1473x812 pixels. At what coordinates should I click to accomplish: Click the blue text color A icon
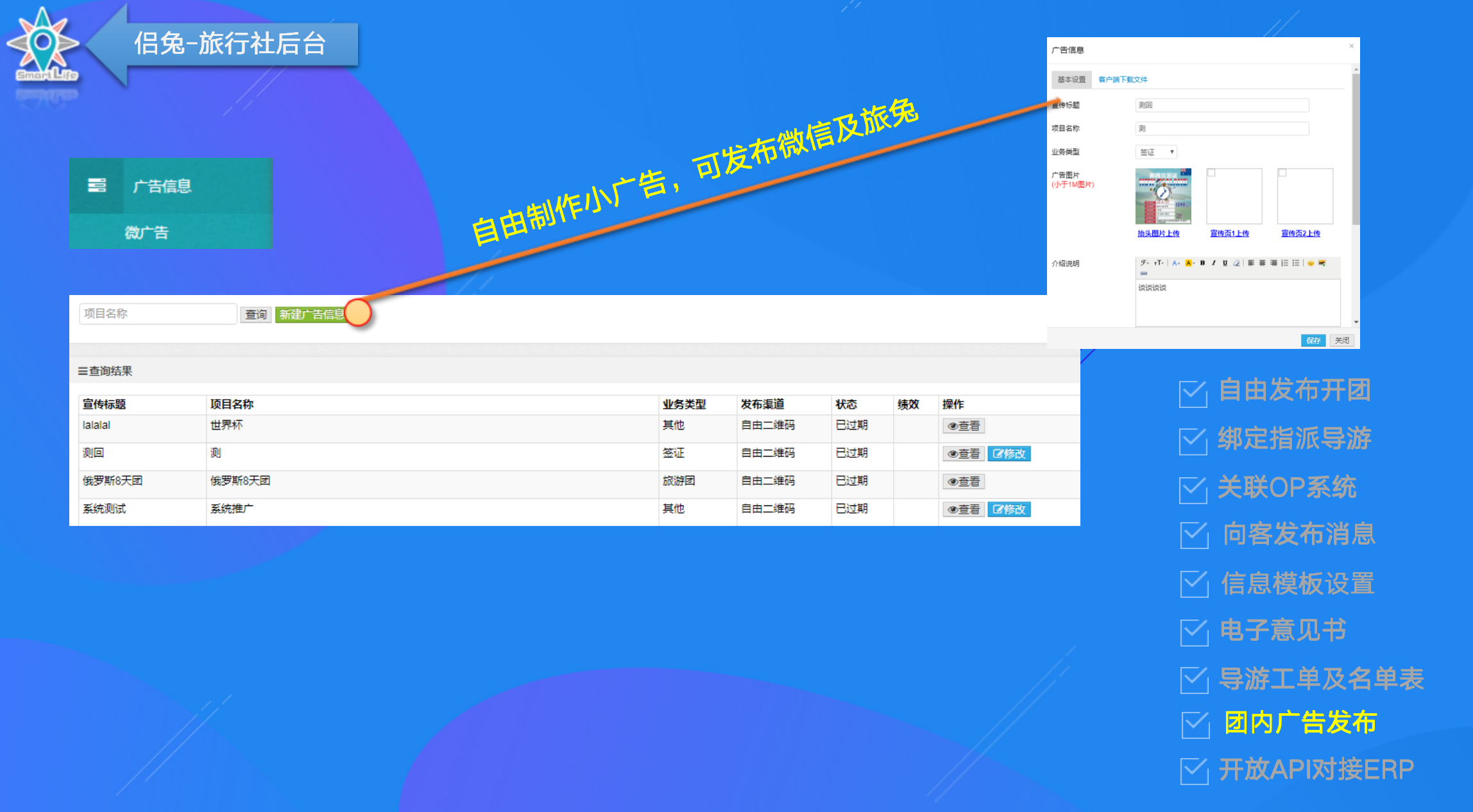pyautogui.click(x=1176, y=263)
